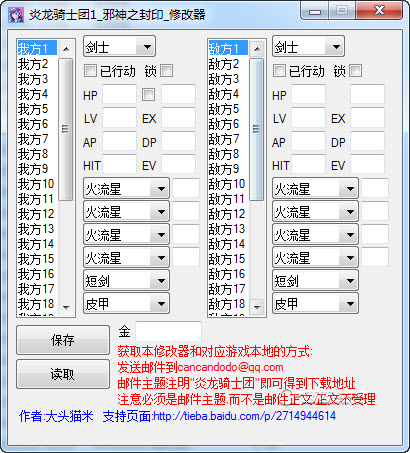
Task: Toggle the checkbox beside the ally HP field
Action: tap(148, 95)
